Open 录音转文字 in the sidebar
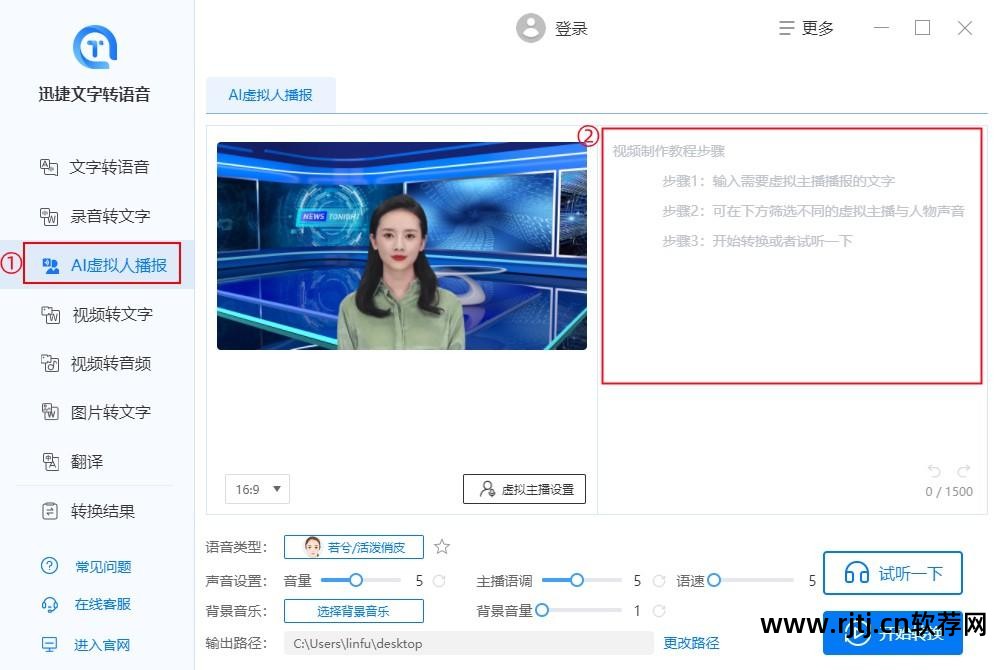Screen dimensions: 996x670 (x=95, y=216)
